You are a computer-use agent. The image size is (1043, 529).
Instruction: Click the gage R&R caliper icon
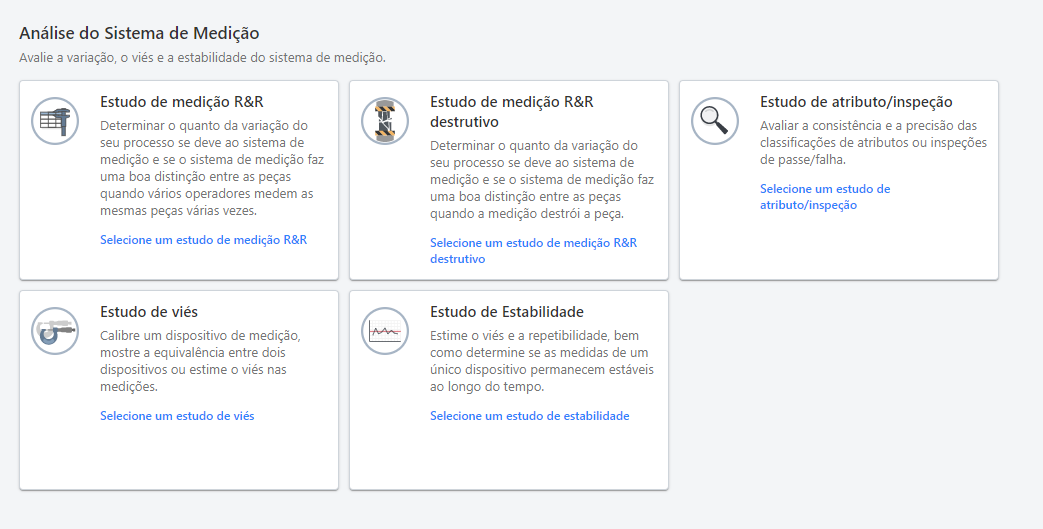click(x=55, y=121)
